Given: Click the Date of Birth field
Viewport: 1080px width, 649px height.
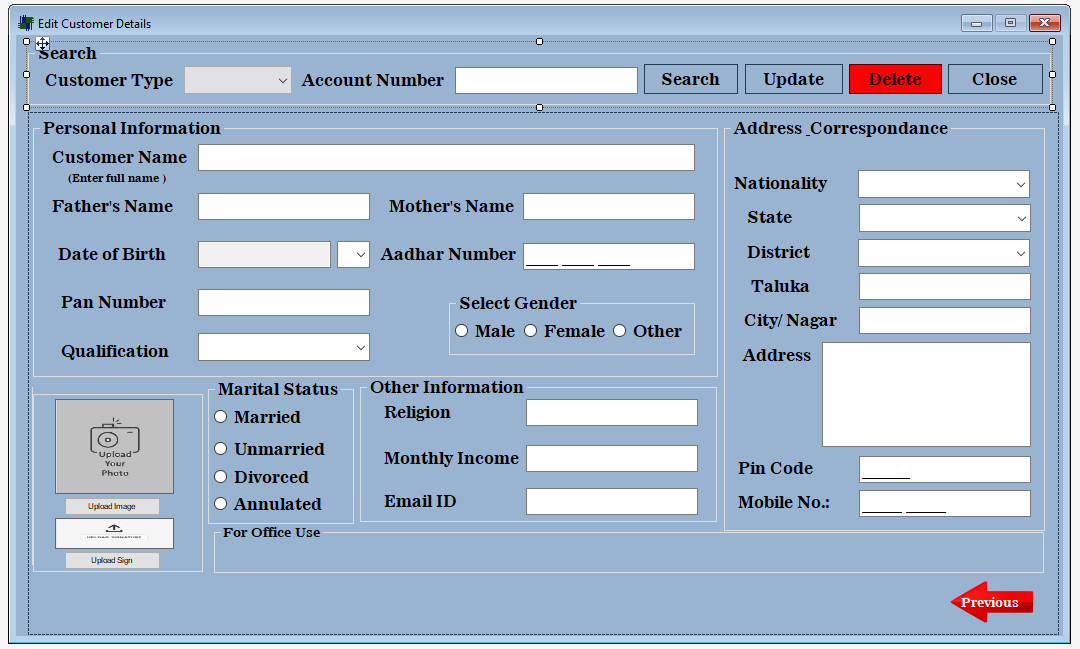Looking at the screenshot, I should [x=264, y=254].
